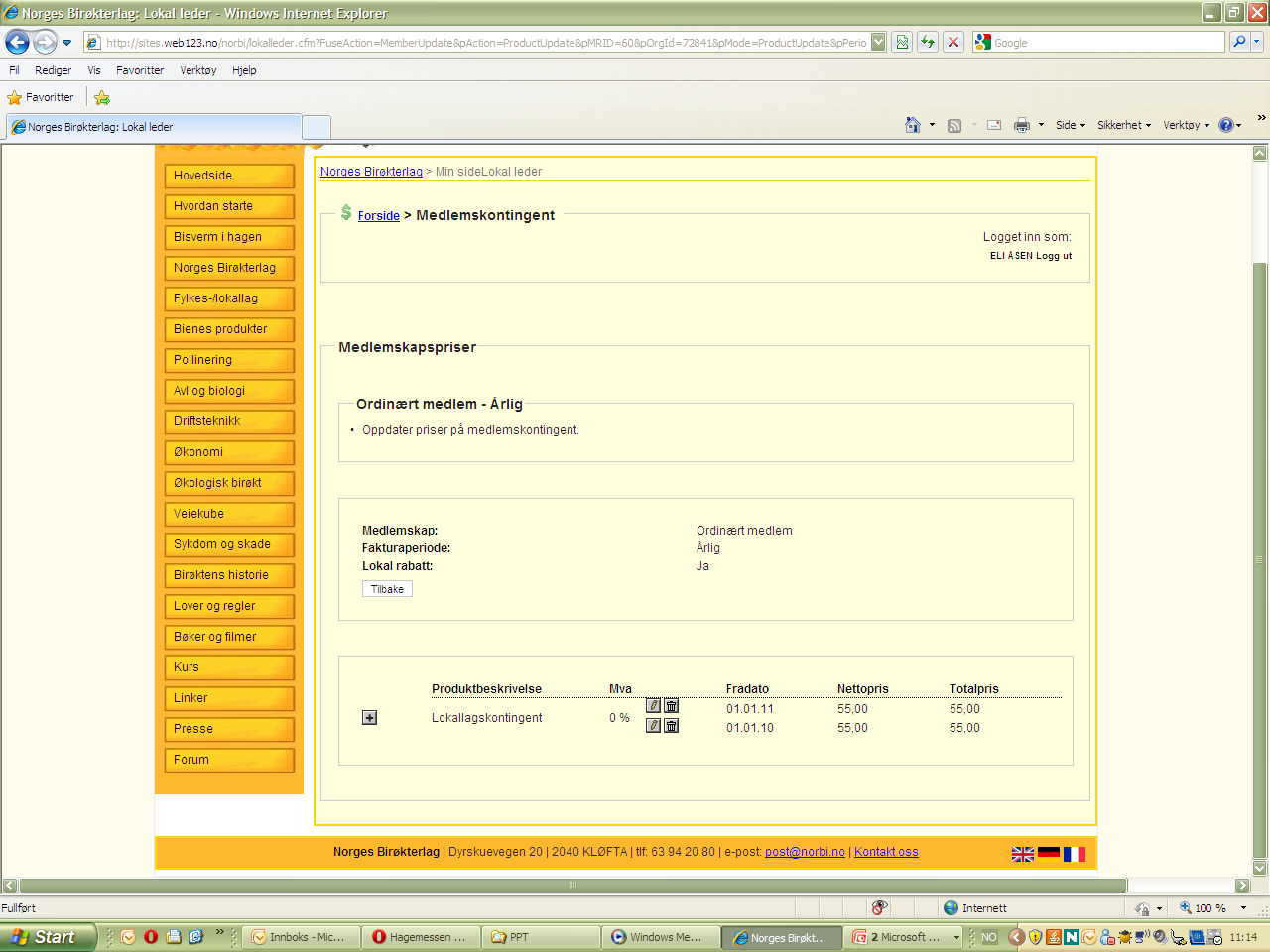This screenshot has width=1270, height=952.
Task: Open the Pollinering sidebar button
Action: pyautogui.click(x=229, y=360)
